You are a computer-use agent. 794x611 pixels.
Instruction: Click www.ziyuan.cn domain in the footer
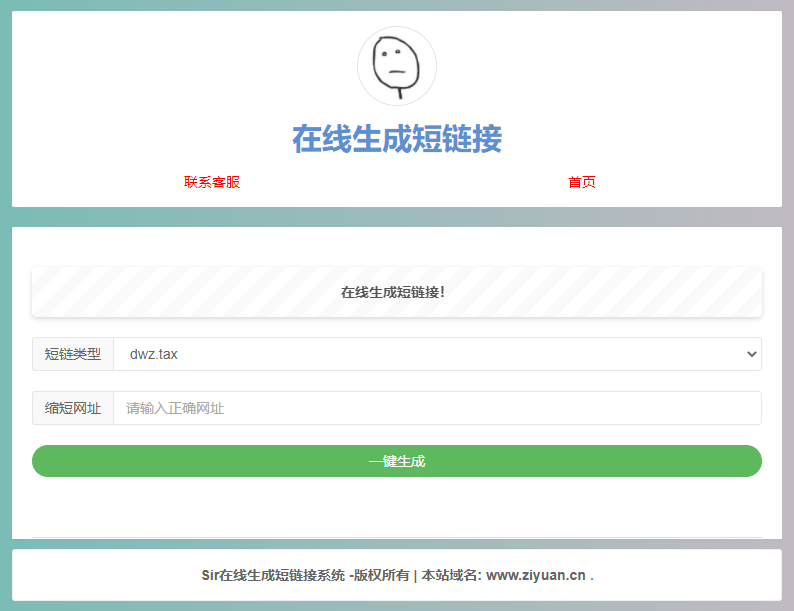point(535,575)
